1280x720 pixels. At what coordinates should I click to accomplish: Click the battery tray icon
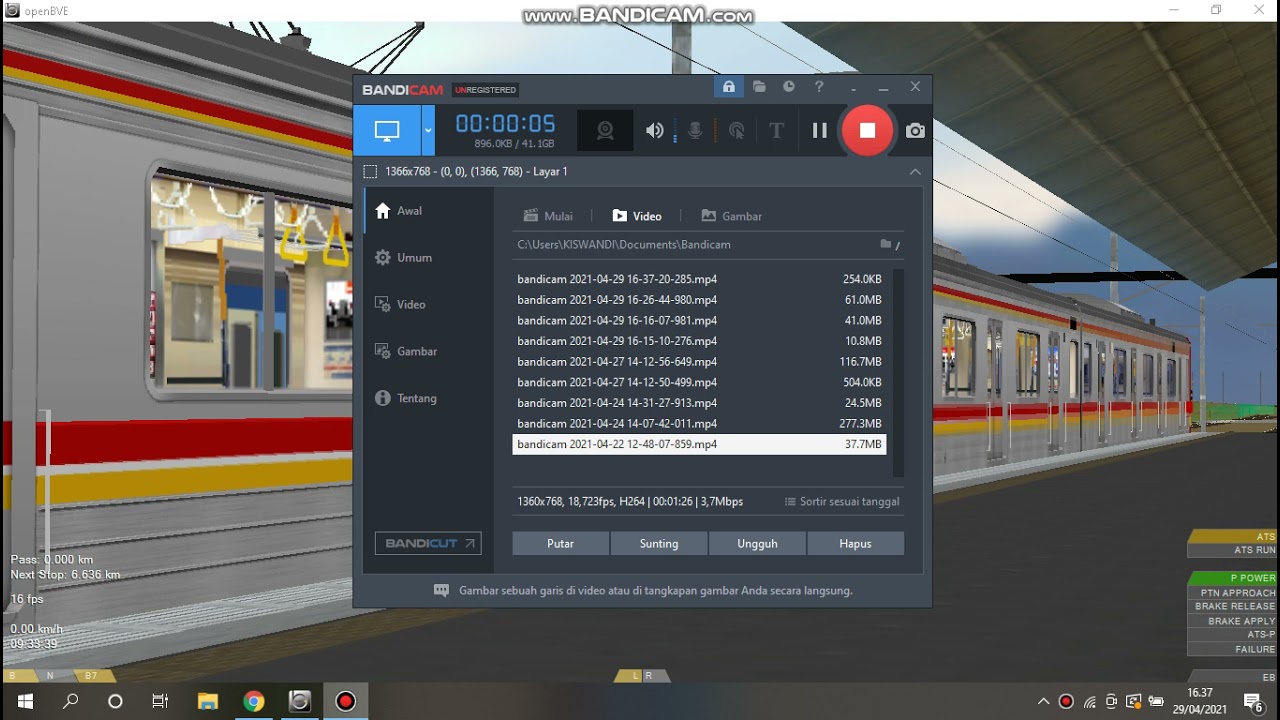pyautogui.click(x=1156, y=701)
